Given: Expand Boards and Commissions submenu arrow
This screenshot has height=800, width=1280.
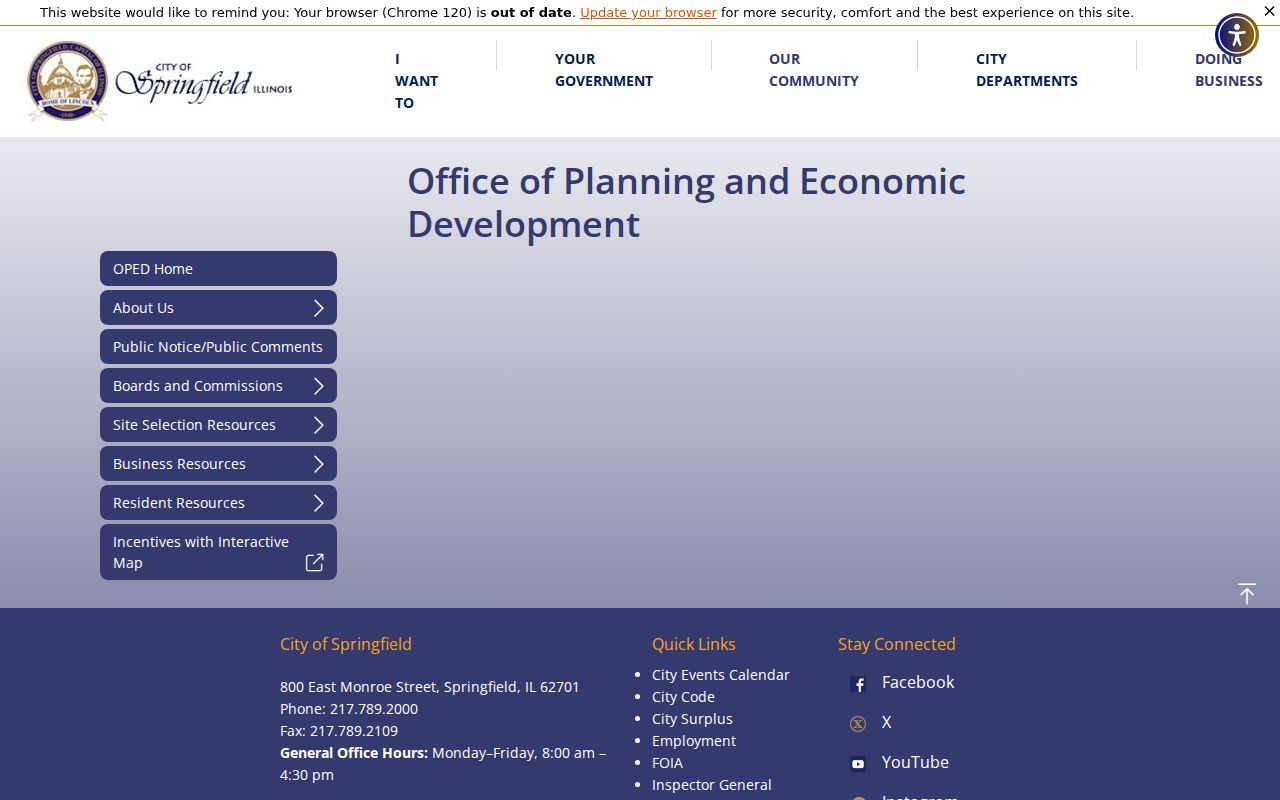Looking at the screenshot, I should [x=319, y=386].
